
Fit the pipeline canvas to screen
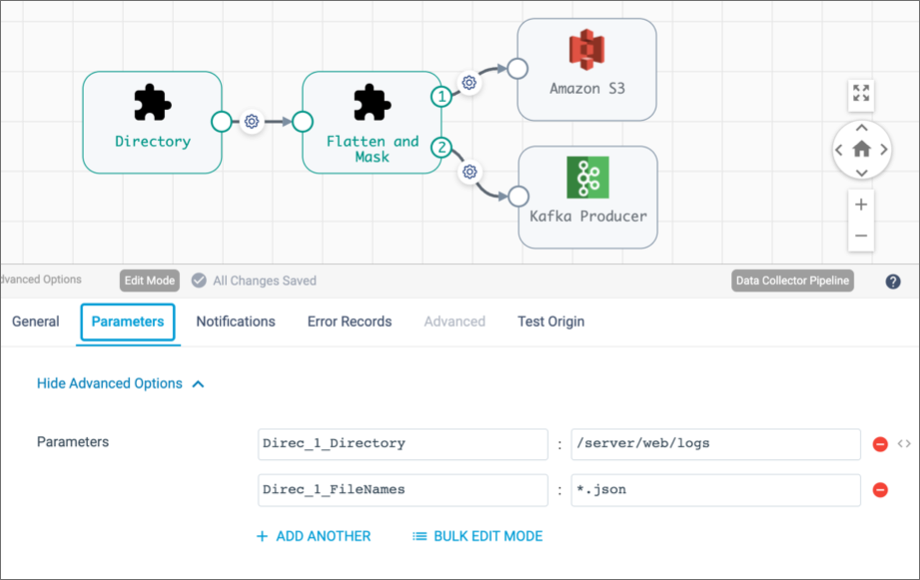pyautogui.click(x=861, y=93)
